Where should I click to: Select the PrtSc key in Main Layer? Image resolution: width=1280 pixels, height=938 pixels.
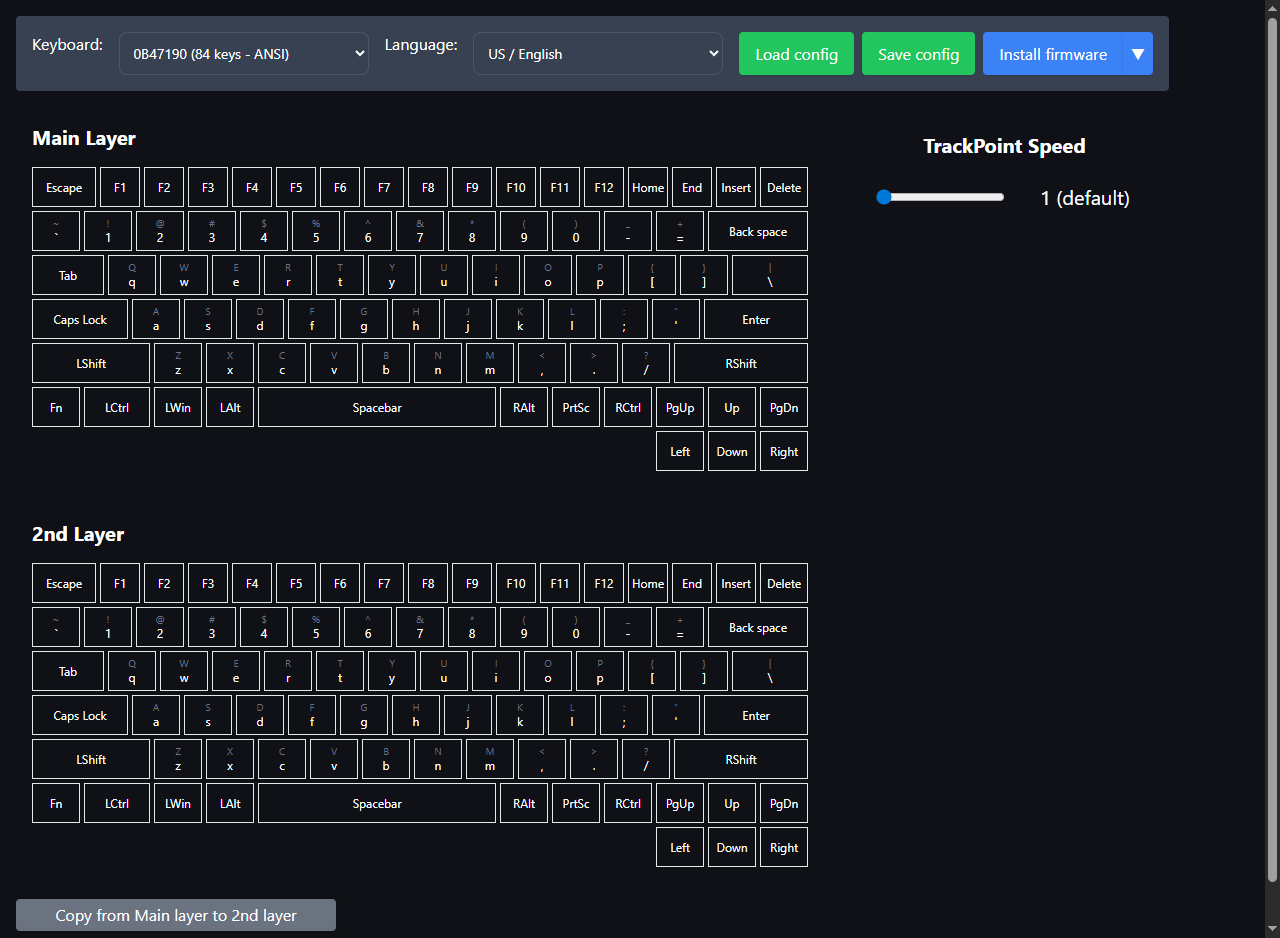tap(576, 408)
